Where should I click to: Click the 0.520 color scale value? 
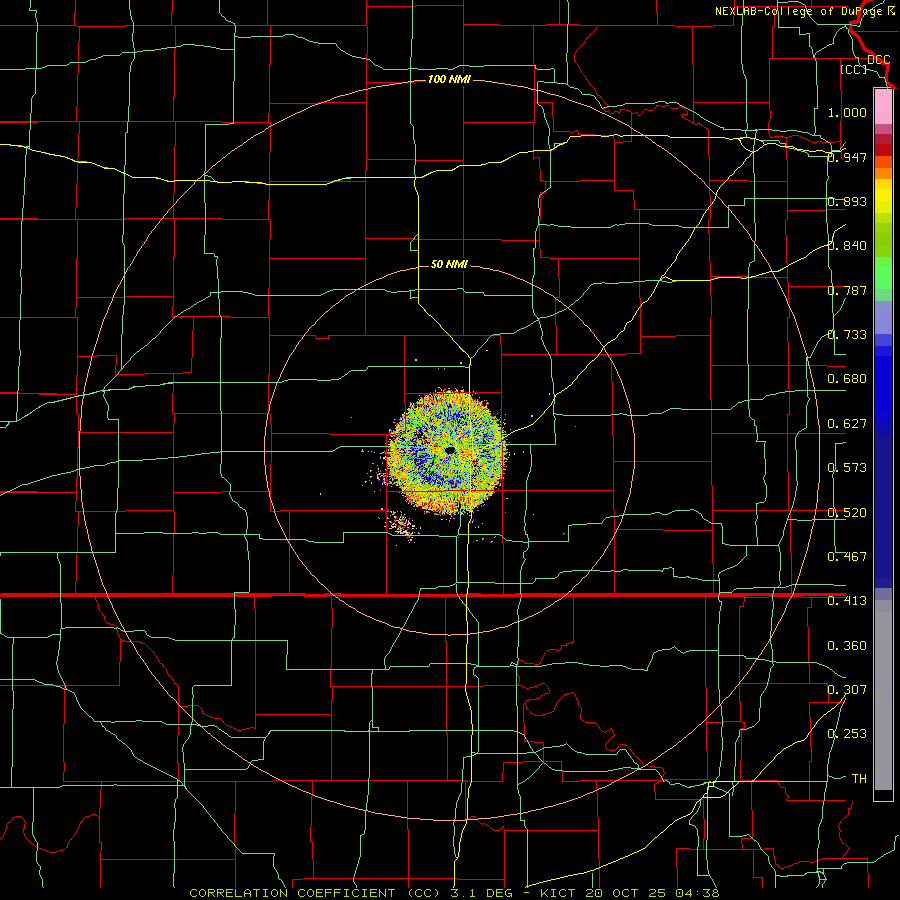click(x=847, y=513)
